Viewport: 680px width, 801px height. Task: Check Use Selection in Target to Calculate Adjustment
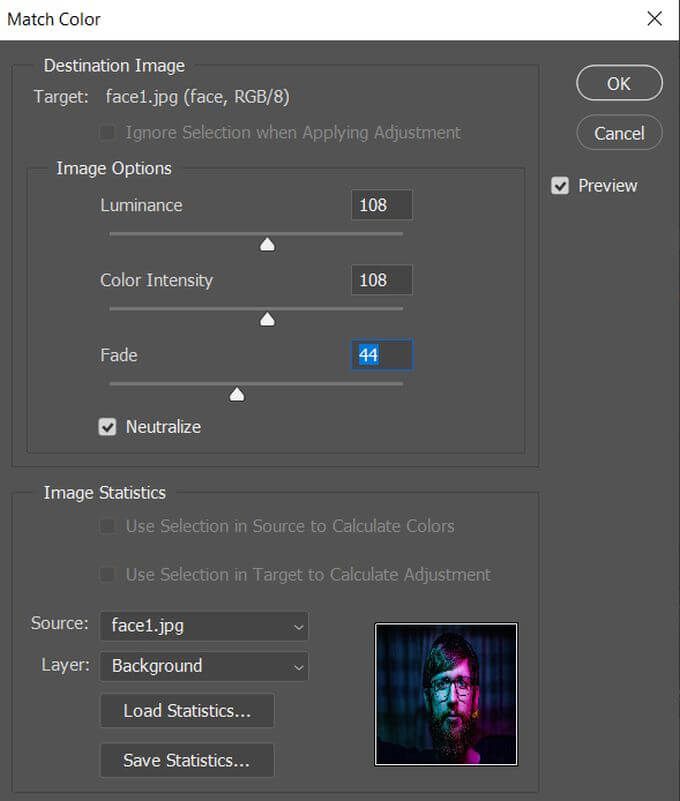click(x=108, y=575)
